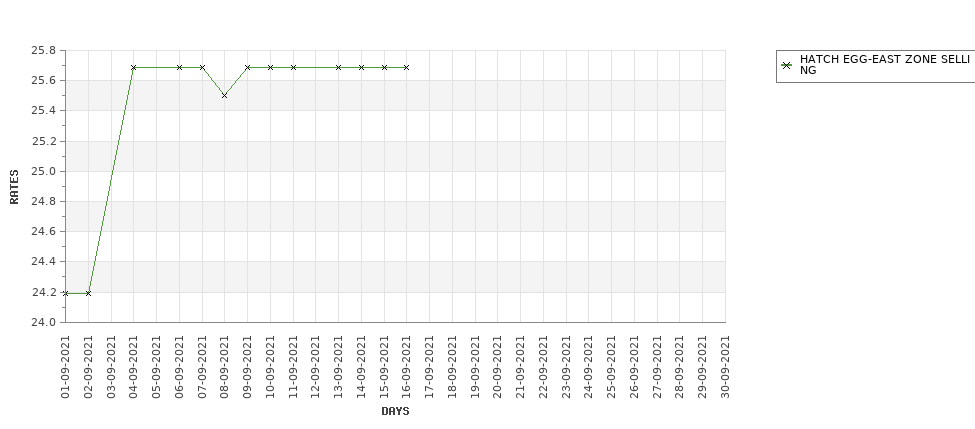Screen dimensions: 975x429
Task: Click the 27-09-2021 date label on x-axis
Action: pos(657,367)
